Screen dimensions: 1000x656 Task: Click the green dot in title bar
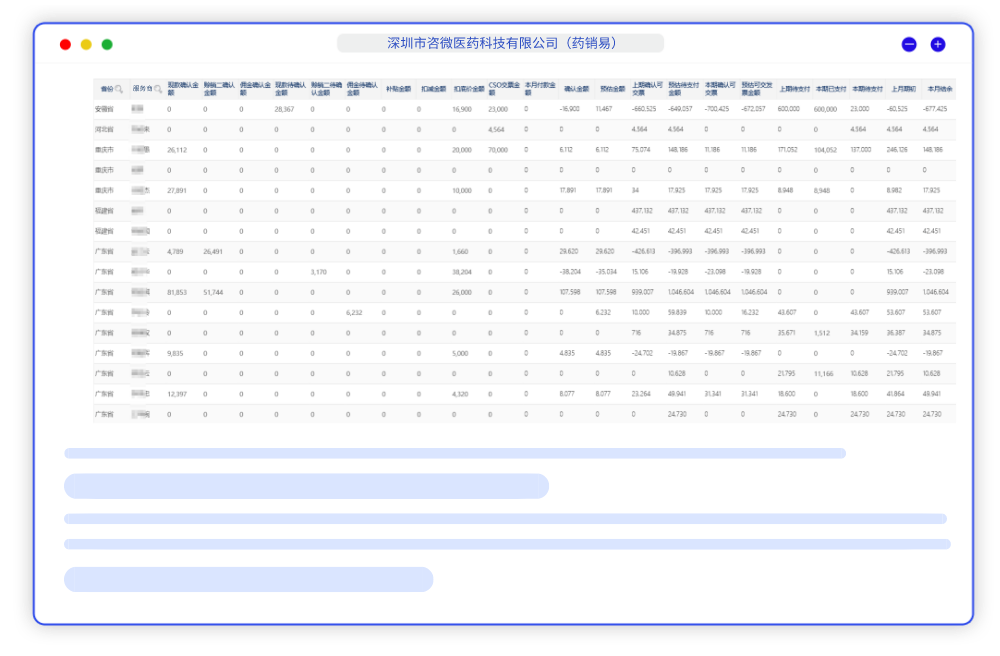107,44
